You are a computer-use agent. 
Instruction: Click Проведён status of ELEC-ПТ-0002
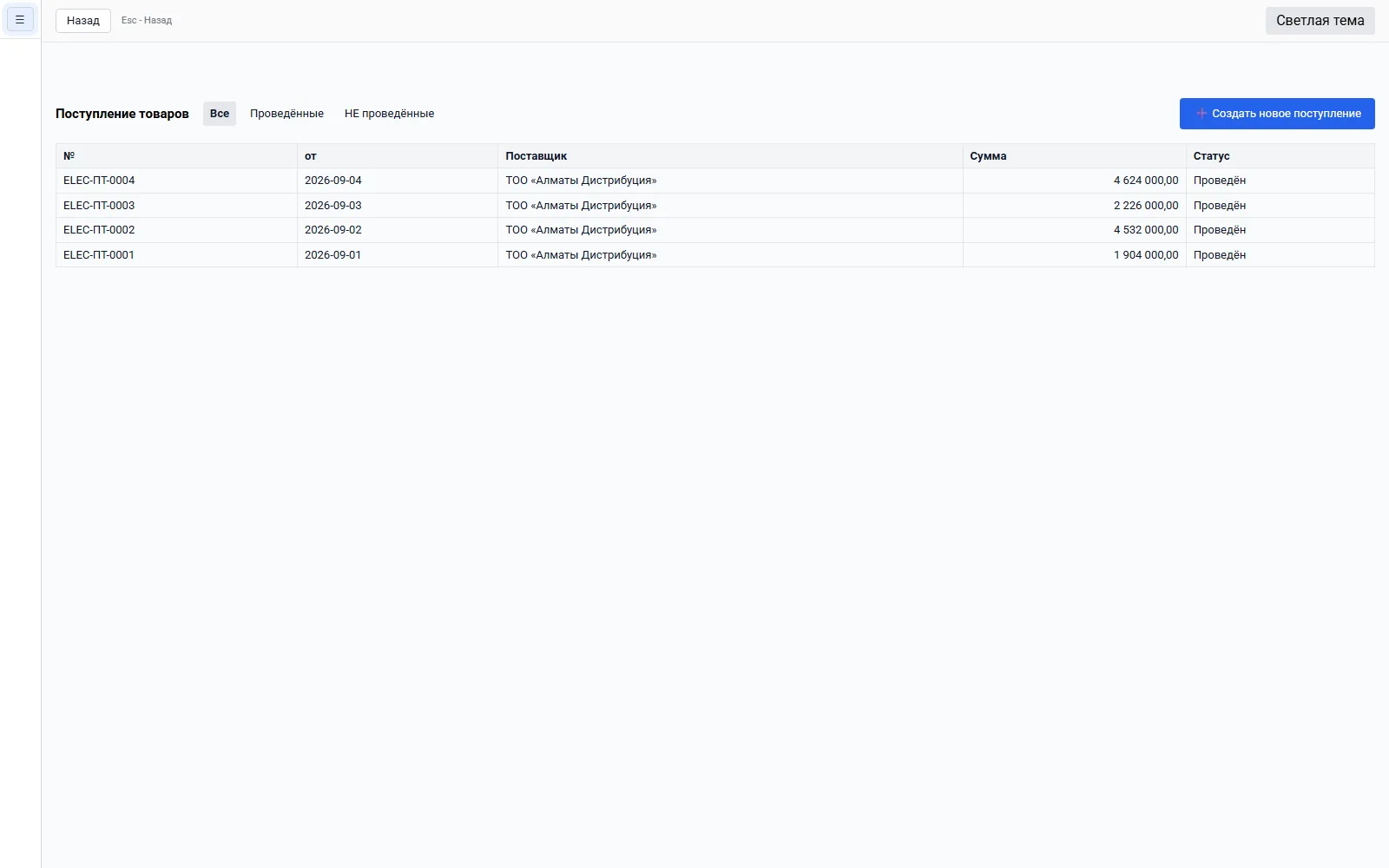(1220, 230)
